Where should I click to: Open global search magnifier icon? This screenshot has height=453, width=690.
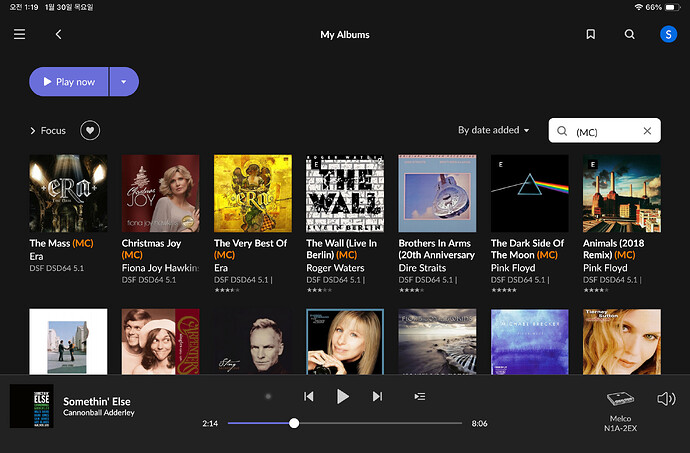point(630,34)
